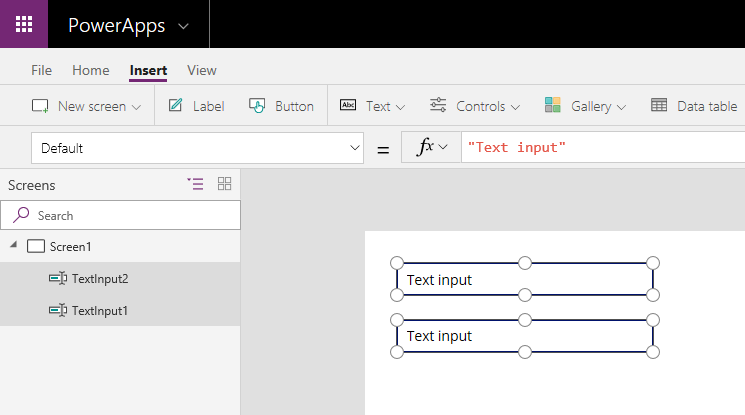Viewport: 745px width, 415px height.
Task: Expand the fx formula options chevron
Action: pos(443,148)
